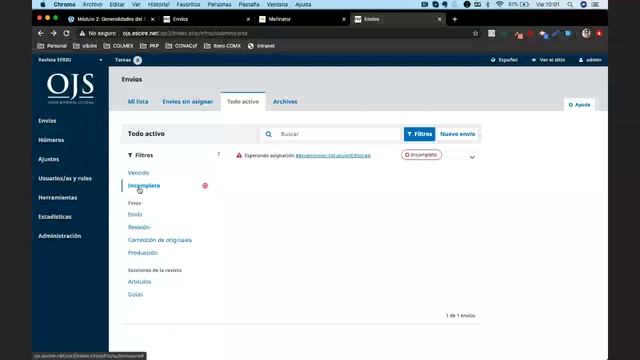Screen dimensions: 640x360
Task: Open the PKP bookmarks folder
Action: tap(149, 46)
